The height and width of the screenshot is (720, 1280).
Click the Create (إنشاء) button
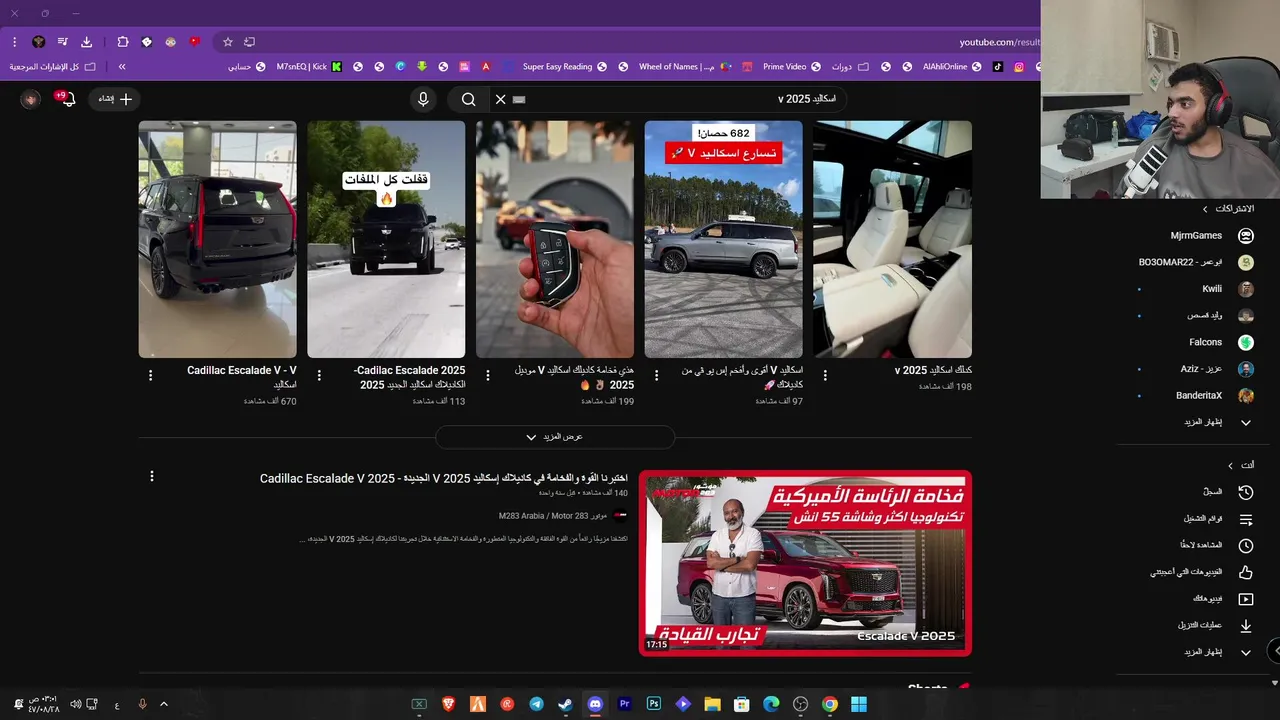click(115, 99)
